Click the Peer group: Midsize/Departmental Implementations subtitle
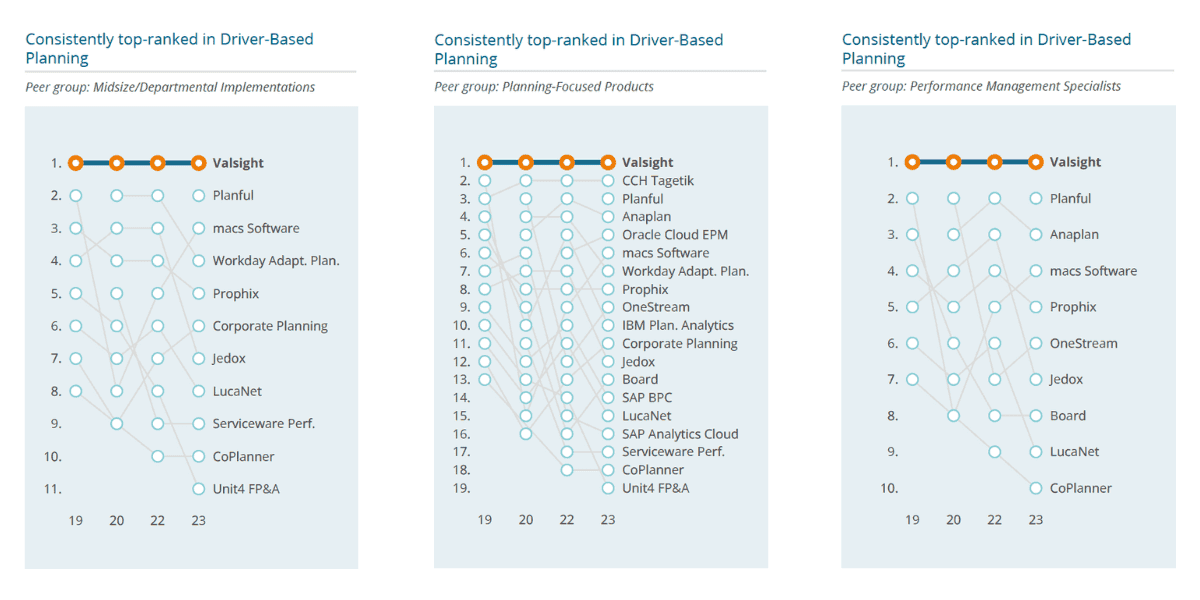1200x600 pixels. 170,87
